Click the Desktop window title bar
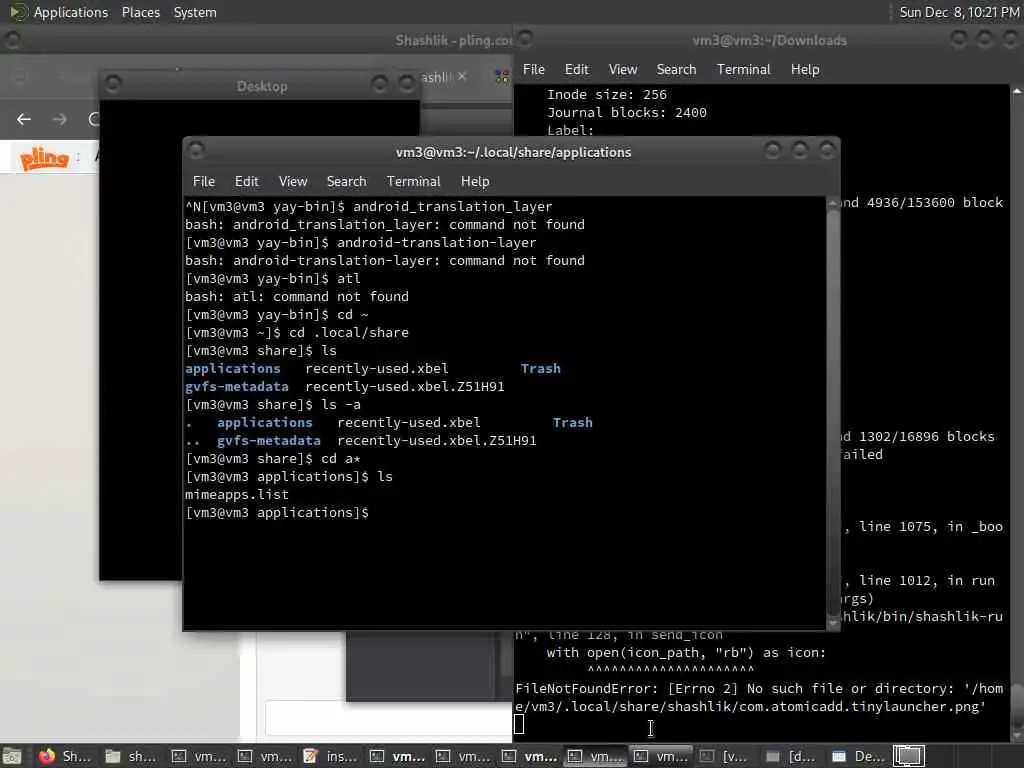 261,86
